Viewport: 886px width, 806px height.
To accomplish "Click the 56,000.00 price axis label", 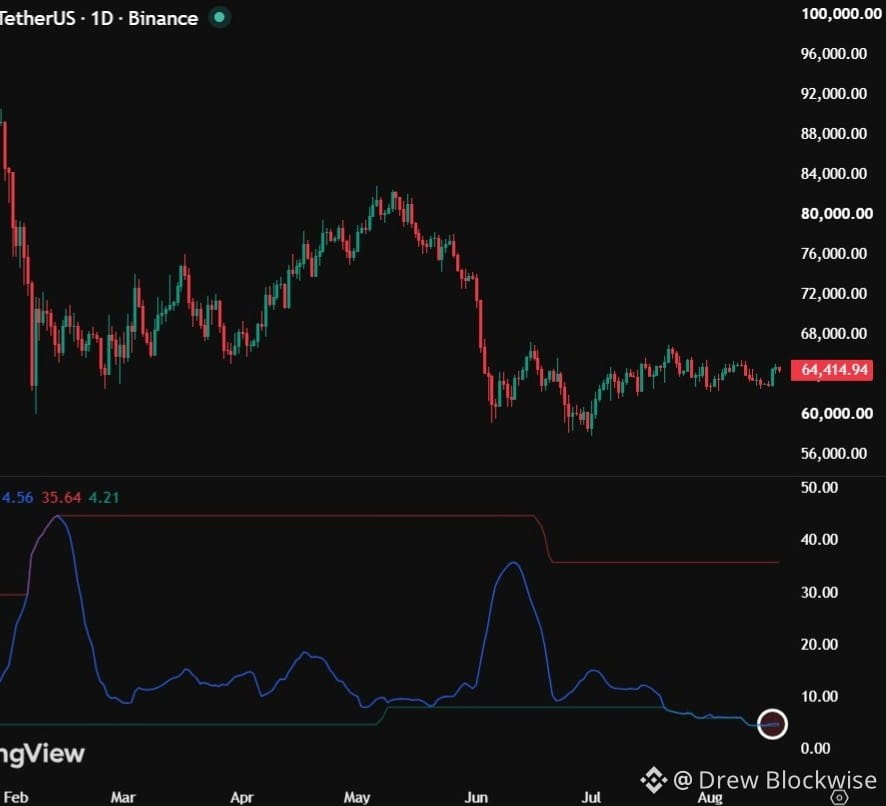I will click(833, 453).
